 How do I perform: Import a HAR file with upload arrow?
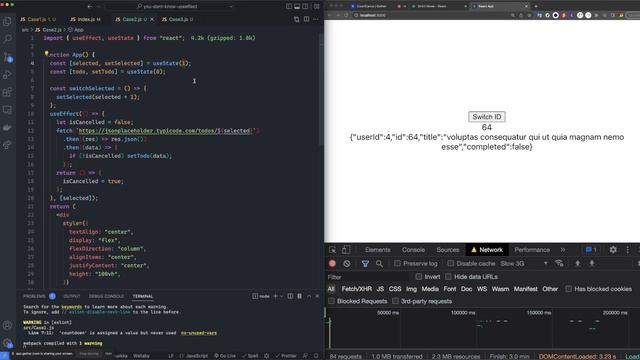point(578,263)
